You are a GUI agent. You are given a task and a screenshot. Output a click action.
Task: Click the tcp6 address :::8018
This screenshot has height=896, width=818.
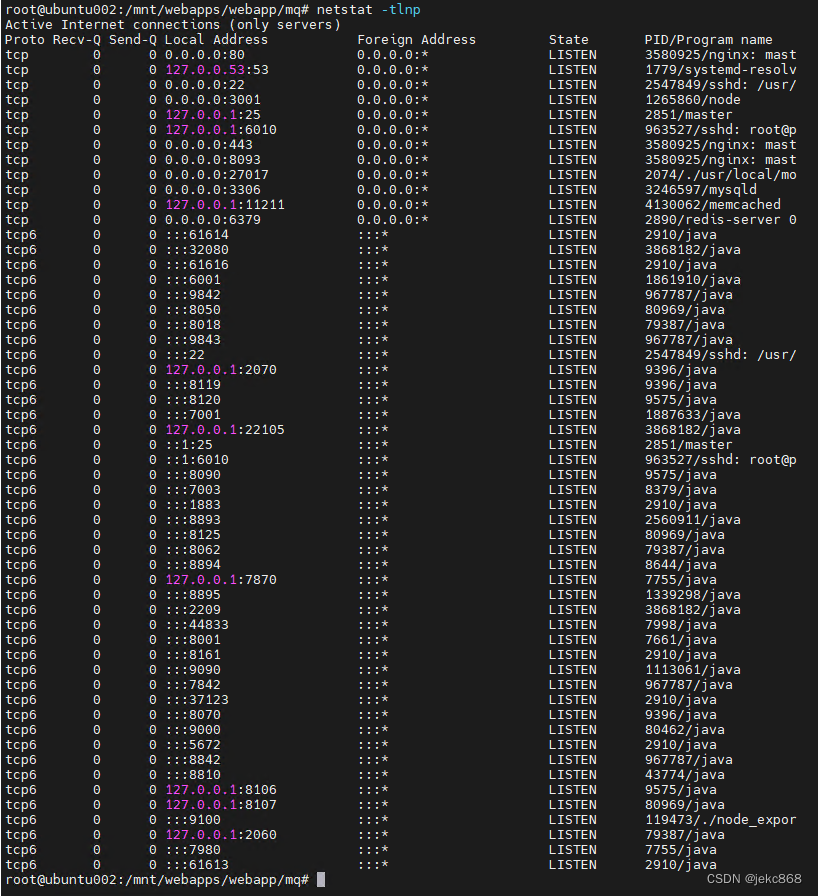(x=193, y=325)
